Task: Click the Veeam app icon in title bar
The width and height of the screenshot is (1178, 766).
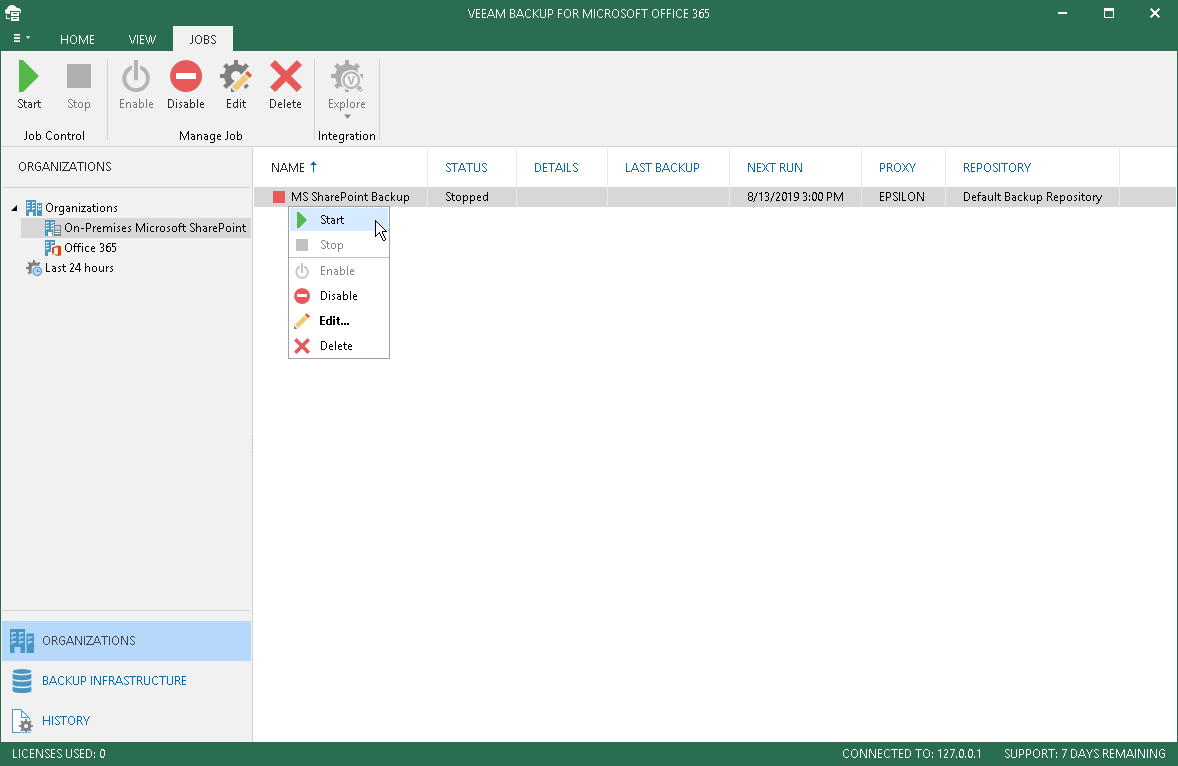Action: coord(13,13)
